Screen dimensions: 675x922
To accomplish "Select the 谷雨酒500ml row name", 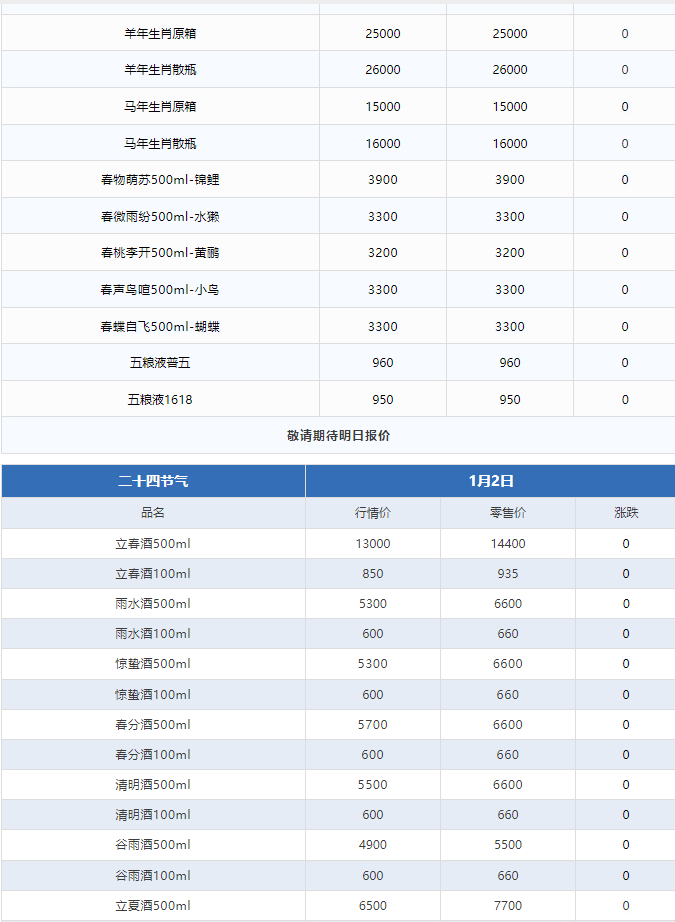I will (x=153, y=844).
